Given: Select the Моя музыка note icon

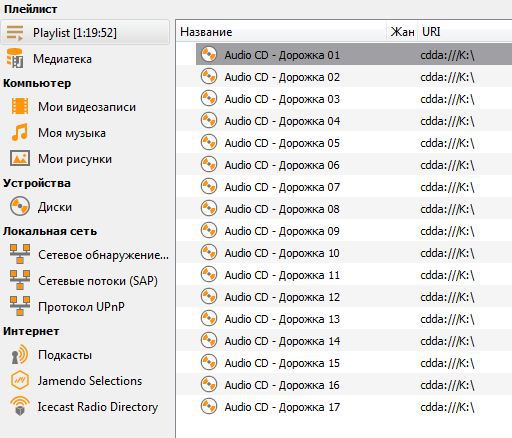Looking at the screenshot, I should pyautogui.click(x=20, y=132).
